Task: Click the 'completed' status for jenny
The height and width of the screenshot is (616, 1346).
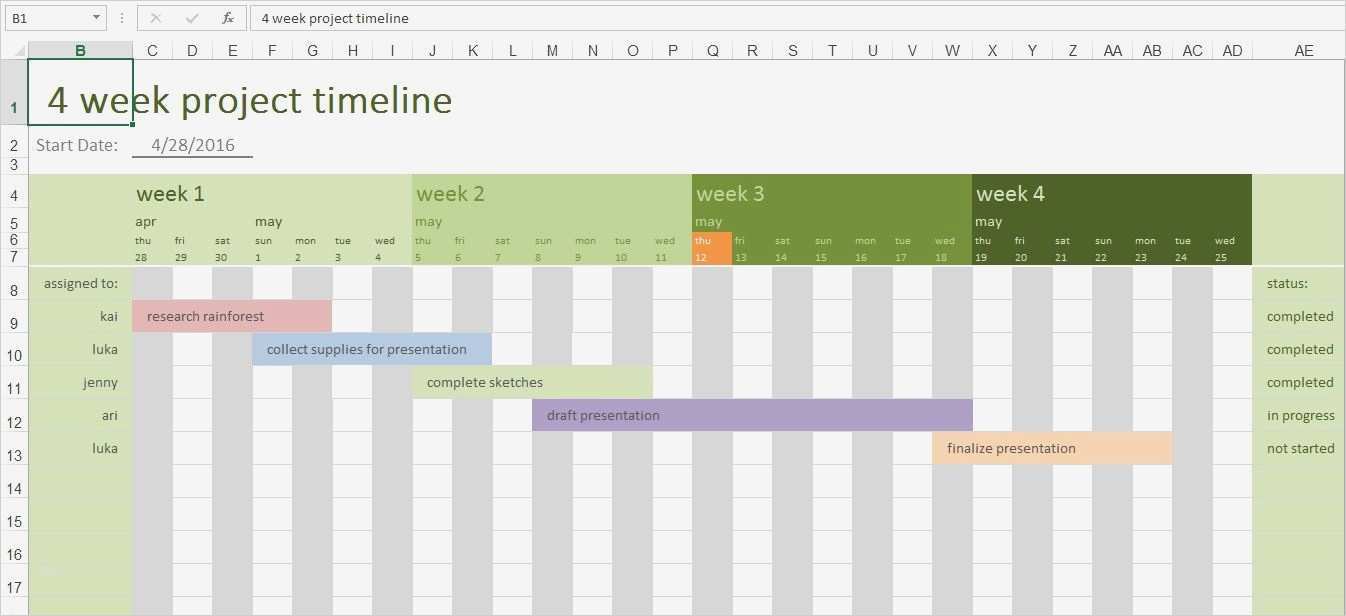Action: coord(1299,382)
